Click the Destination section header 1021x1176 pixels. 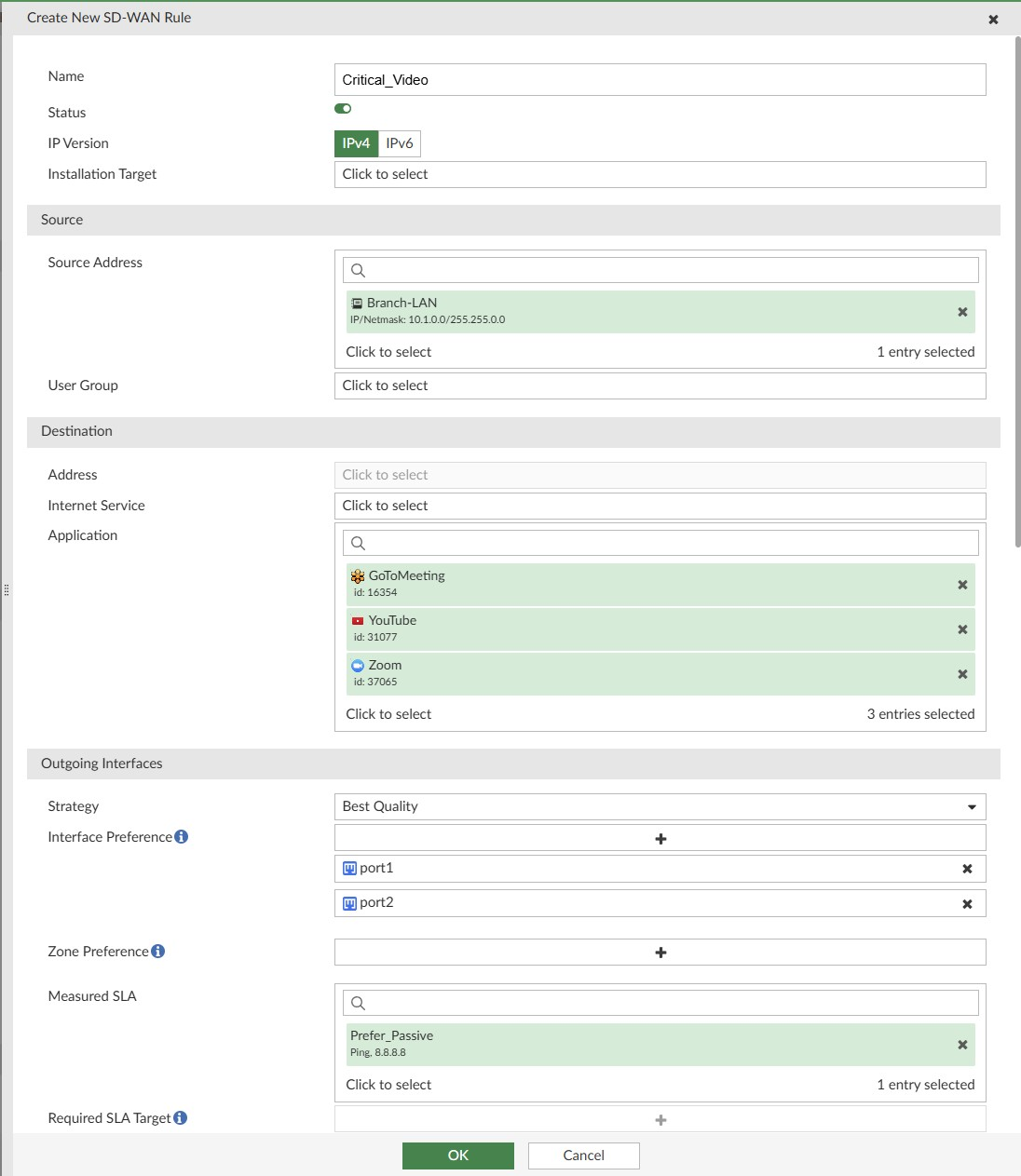(x=513, y=431)
